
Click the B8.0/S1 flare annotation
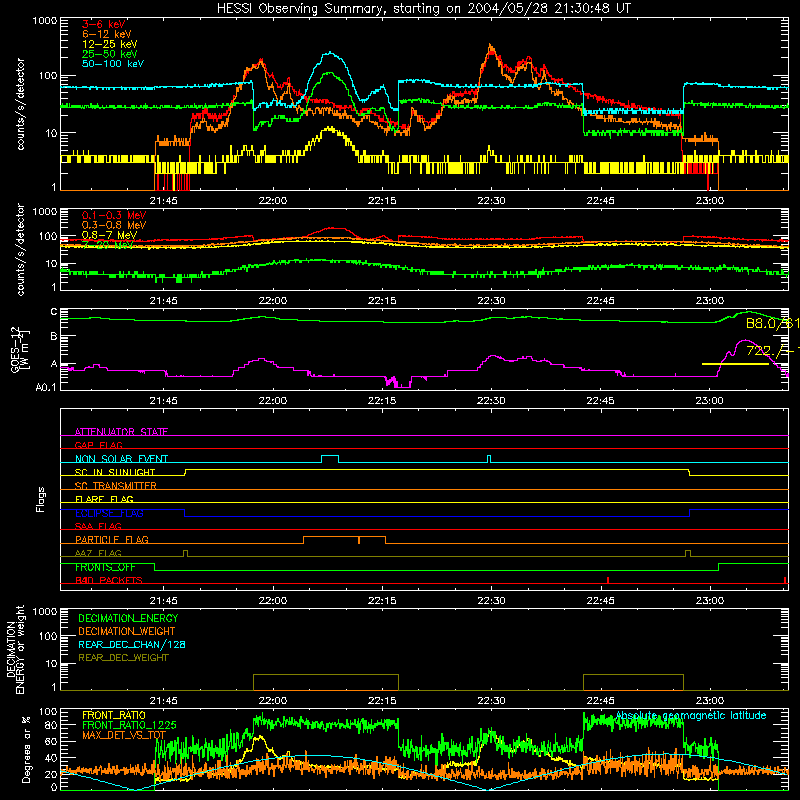point(772,323)
